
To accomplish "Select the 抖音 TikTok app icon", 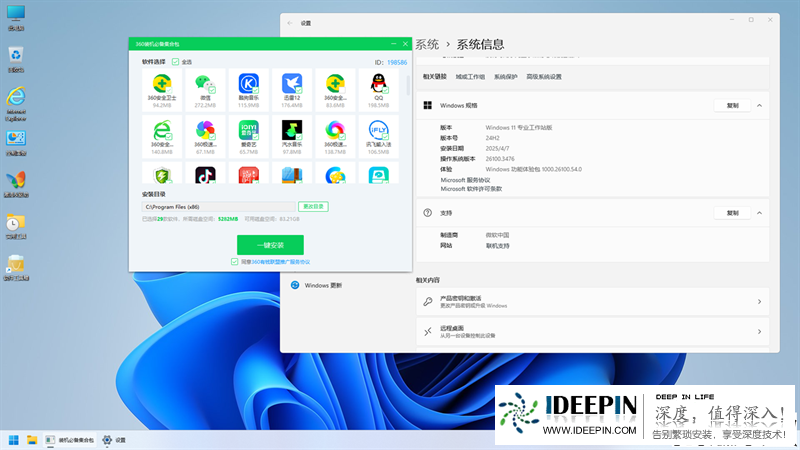I will click(x=205, y=175).
